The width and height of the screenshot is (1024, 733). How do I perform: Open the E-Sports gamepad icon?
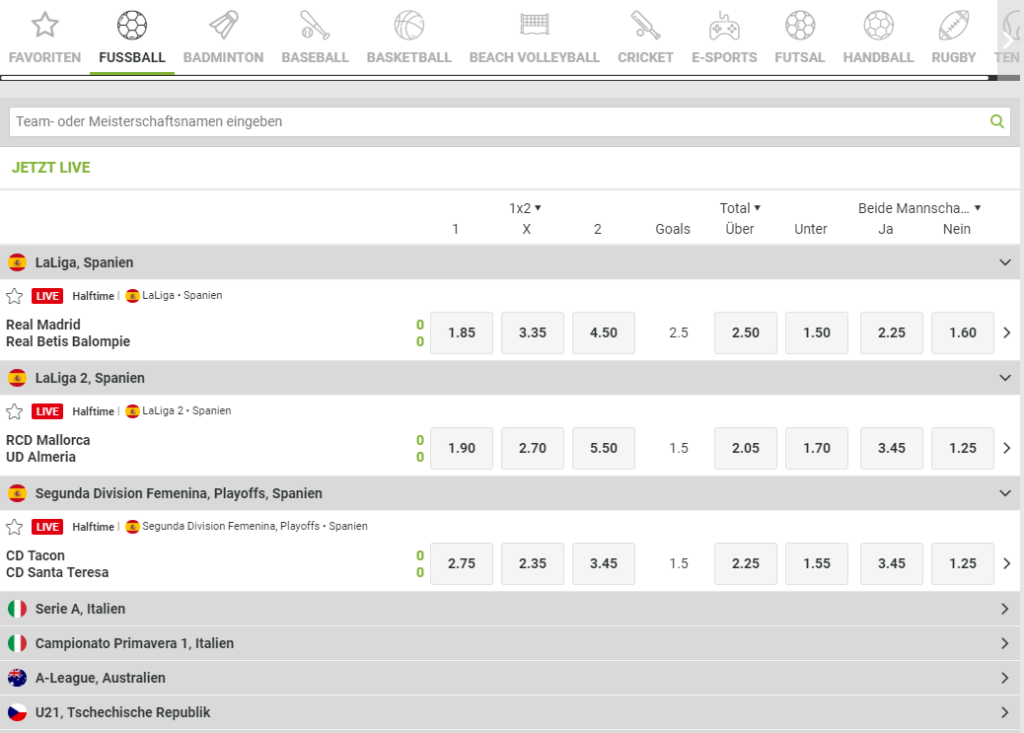pos(724,25)
